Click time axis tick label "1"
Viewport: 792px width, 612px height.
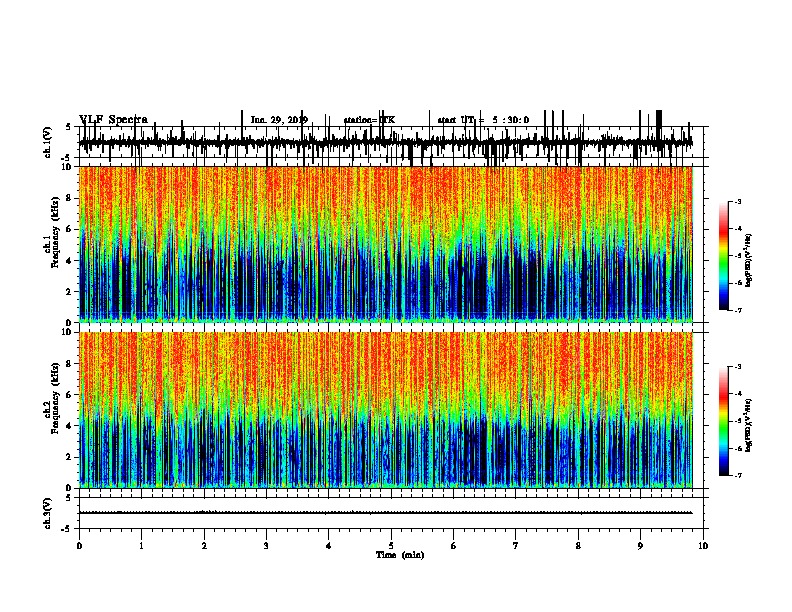141,545
